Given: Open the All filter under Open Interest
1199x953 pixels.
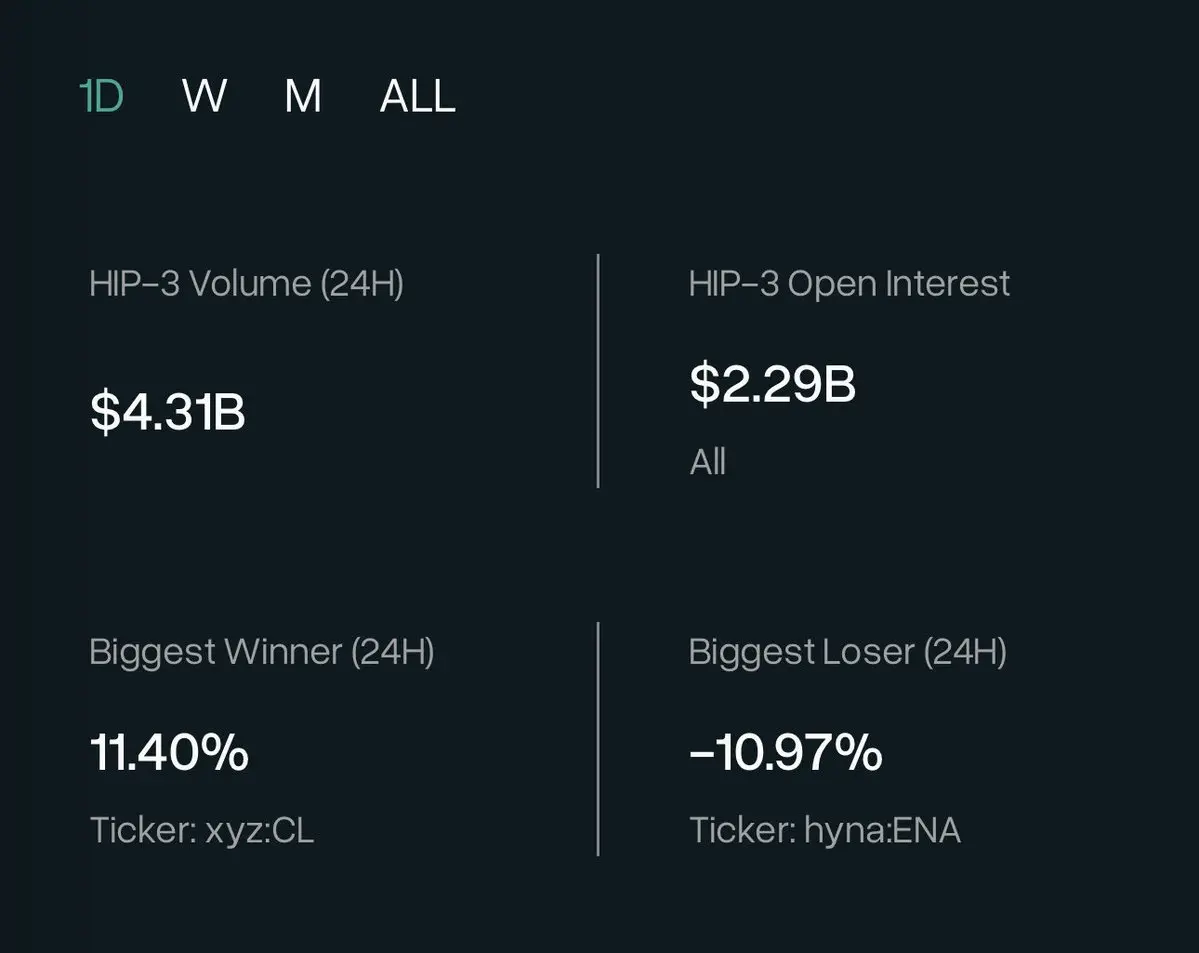Looking at the screenshot, I should (x=707, y=462).
